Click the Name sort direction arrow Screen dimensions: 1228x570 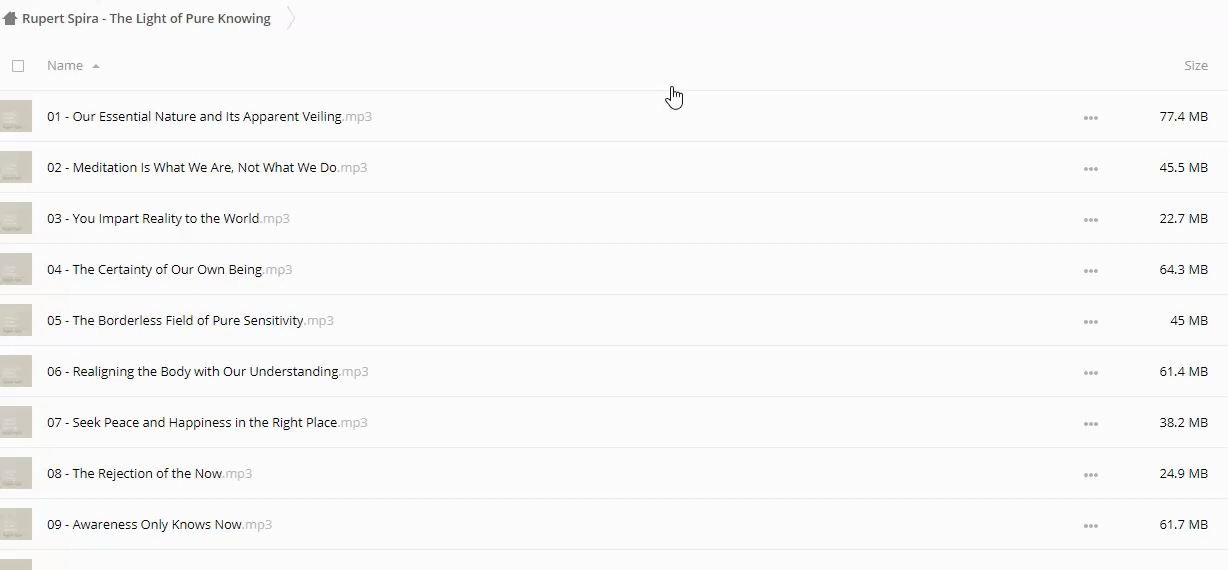96,66
